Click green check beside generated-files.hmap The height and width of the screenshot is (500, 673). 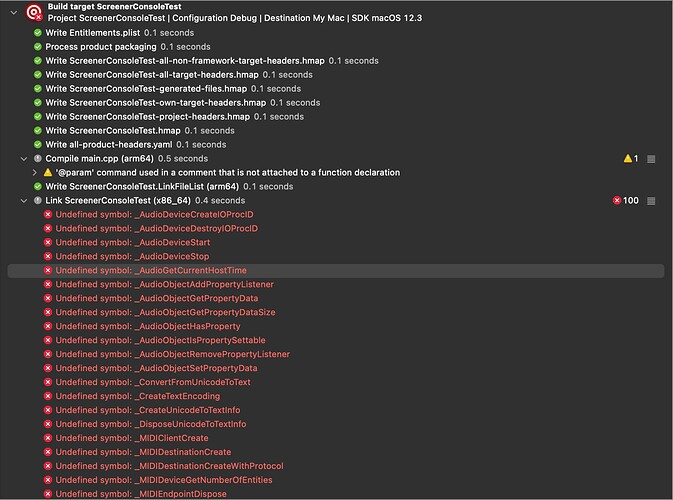click(x=38, y=88)
